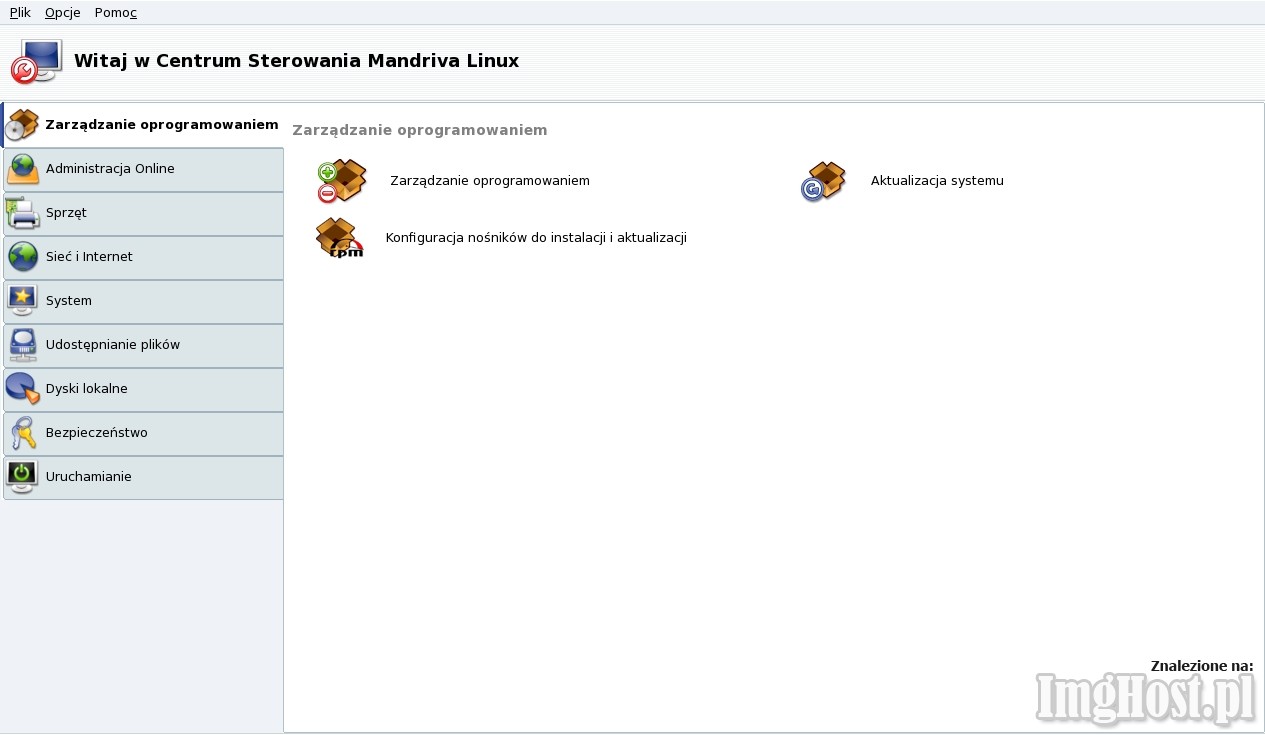The height and width of the screenshot is (735, 1265).
Task: Click the Sprzęt printer icon
Action: [x=22, y=213]
